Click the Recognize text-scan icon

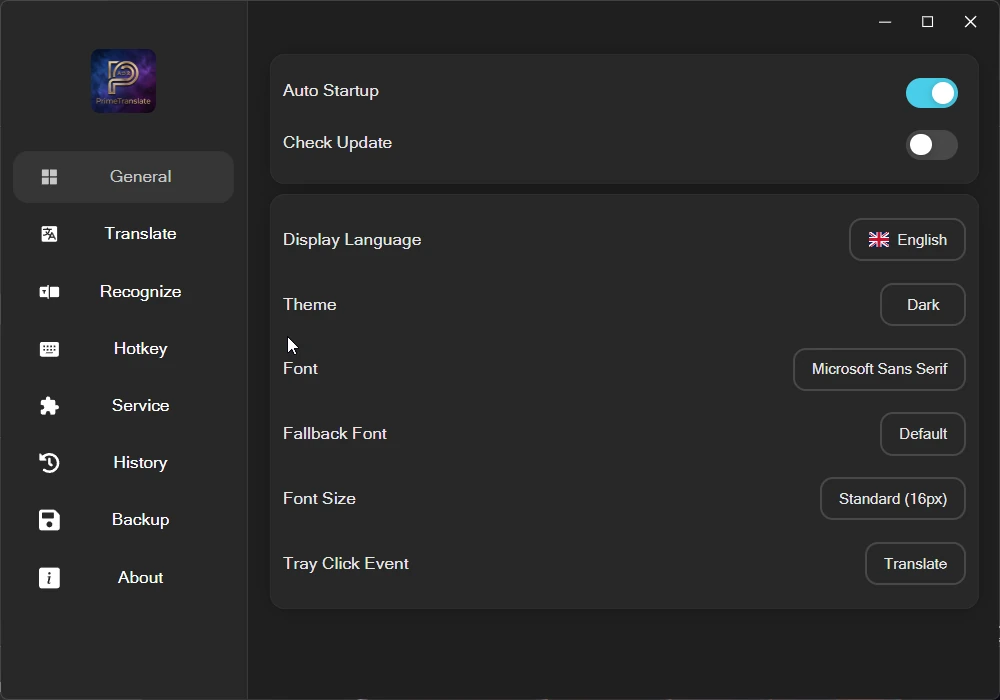tap(49, 292)
